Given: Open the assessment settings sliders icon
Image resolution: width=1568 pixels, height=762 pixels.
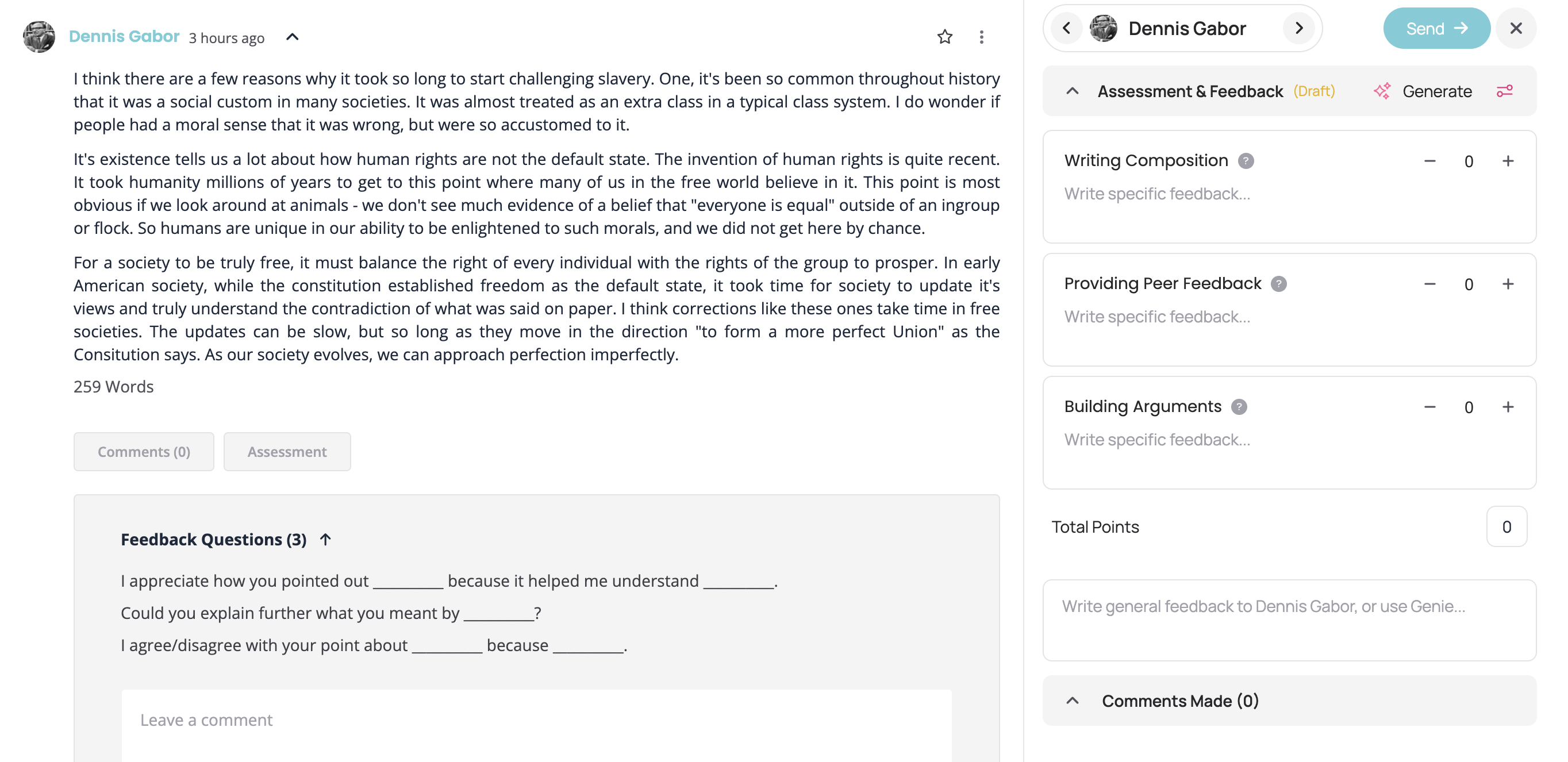Looking at the screenshot, I should [x=1504, y=91].
